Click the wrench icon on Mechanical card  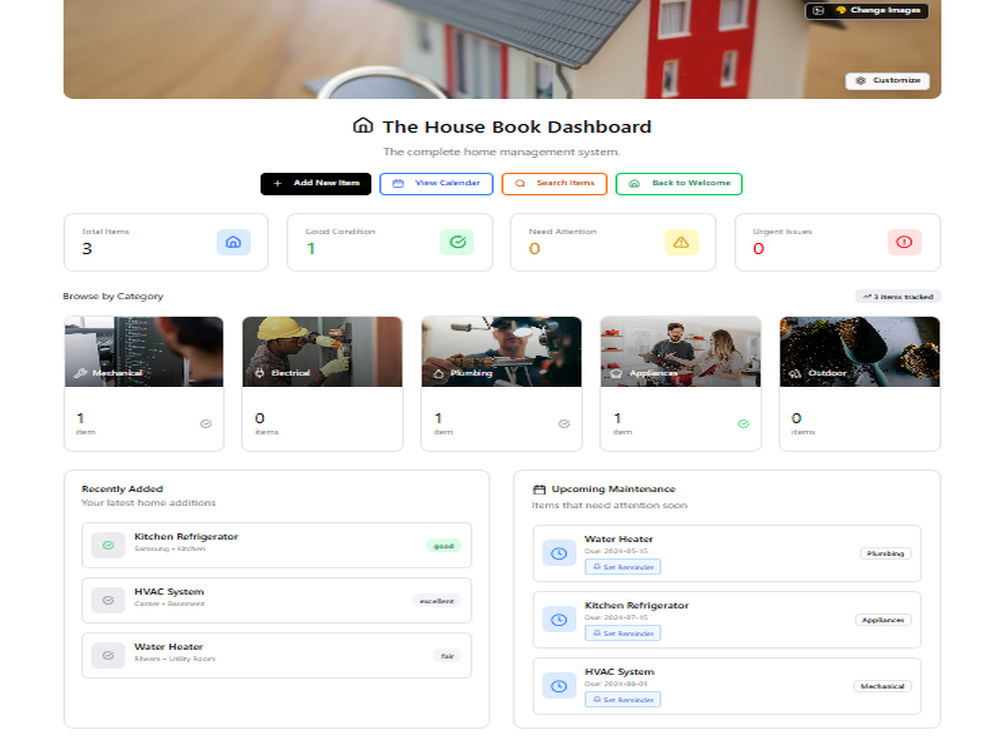[x=80, y=373]
